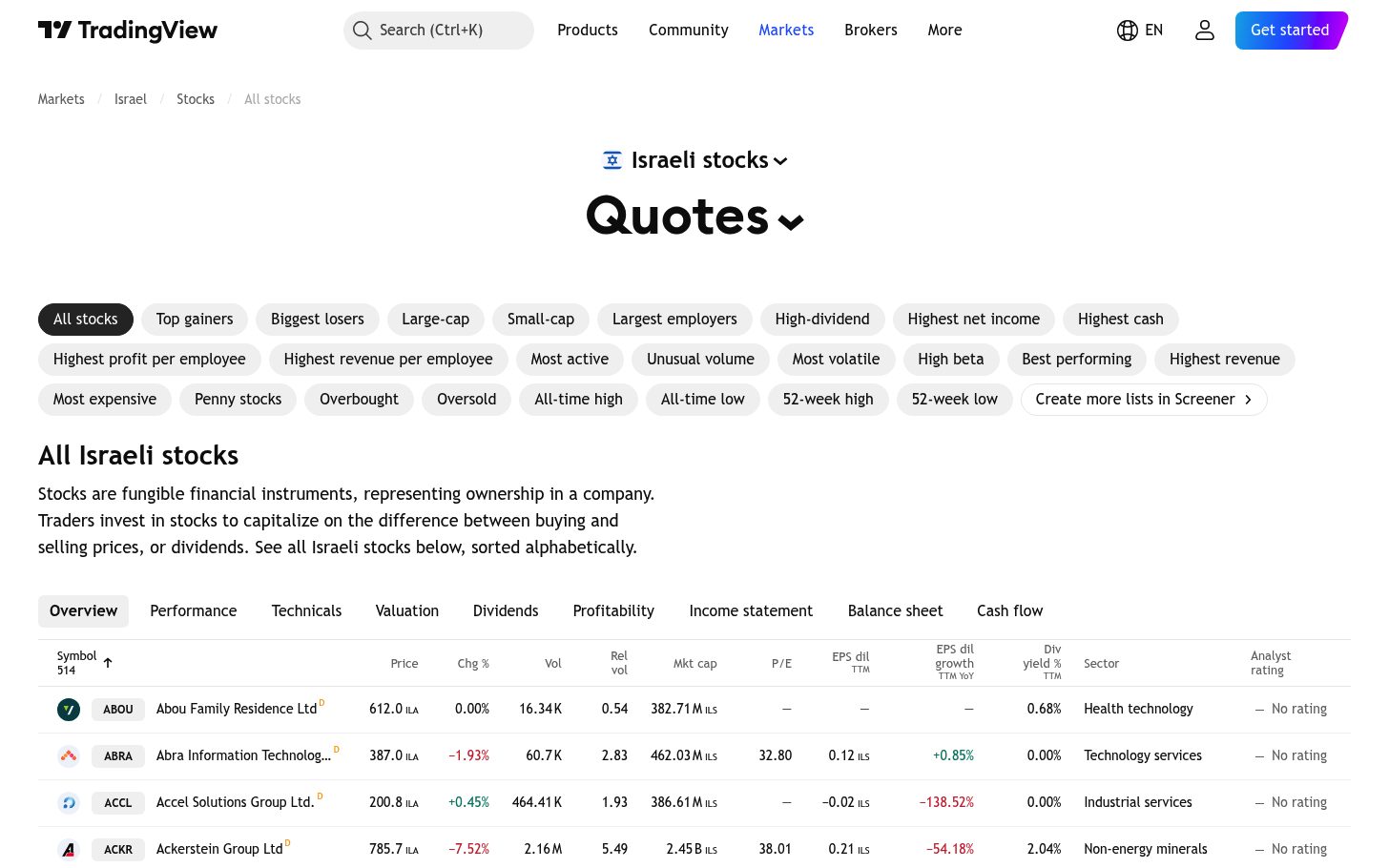Viewport: 1389px width, 868px height.
Task: Select the Overbought chip
Action: pyautogui.click(x=360, y=400)
